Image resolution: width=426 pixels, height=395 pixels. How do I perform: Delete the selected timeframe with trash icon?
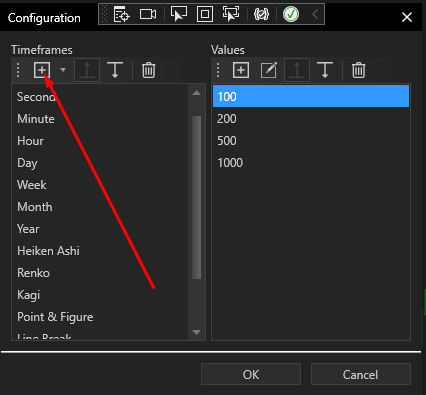[149, 70]
